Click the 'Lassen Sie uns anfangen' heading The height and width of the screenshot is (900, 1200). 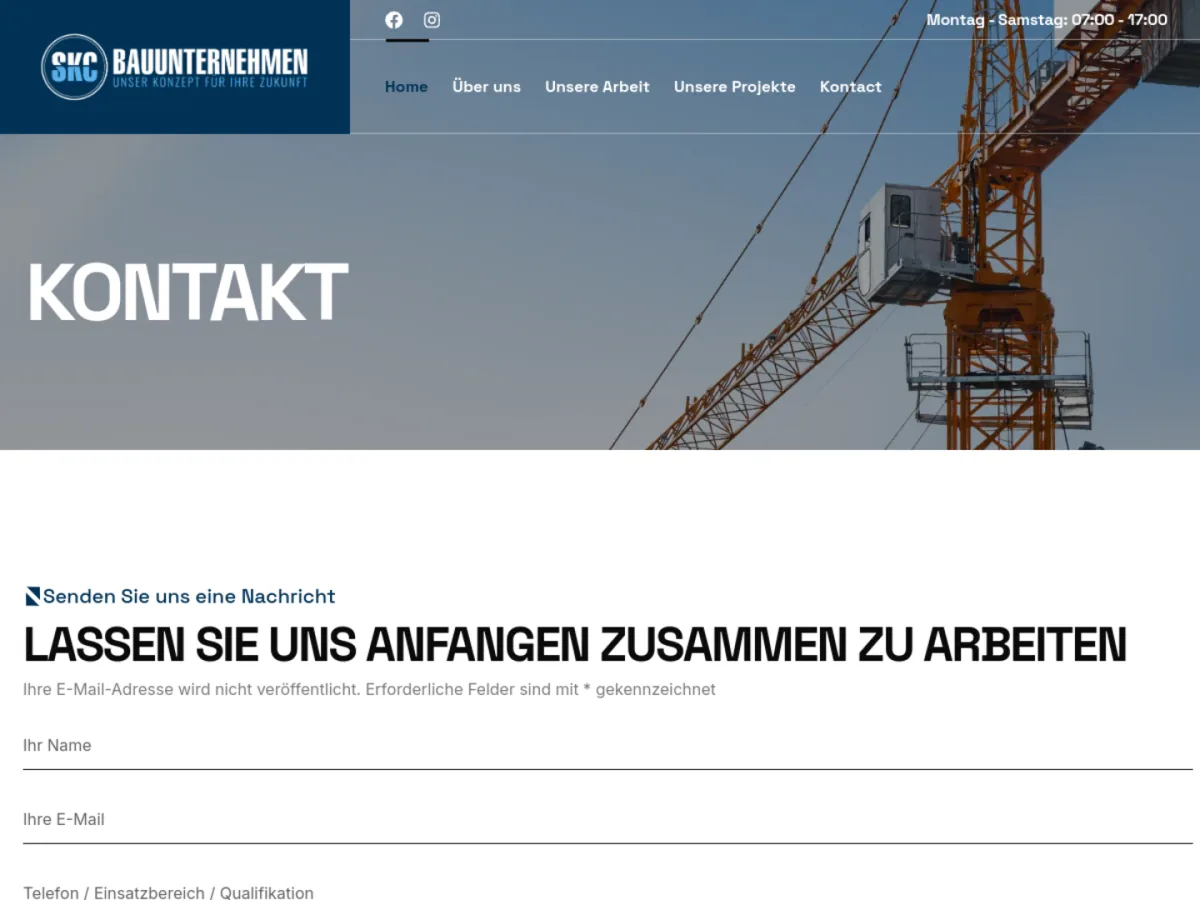[575, 645]
